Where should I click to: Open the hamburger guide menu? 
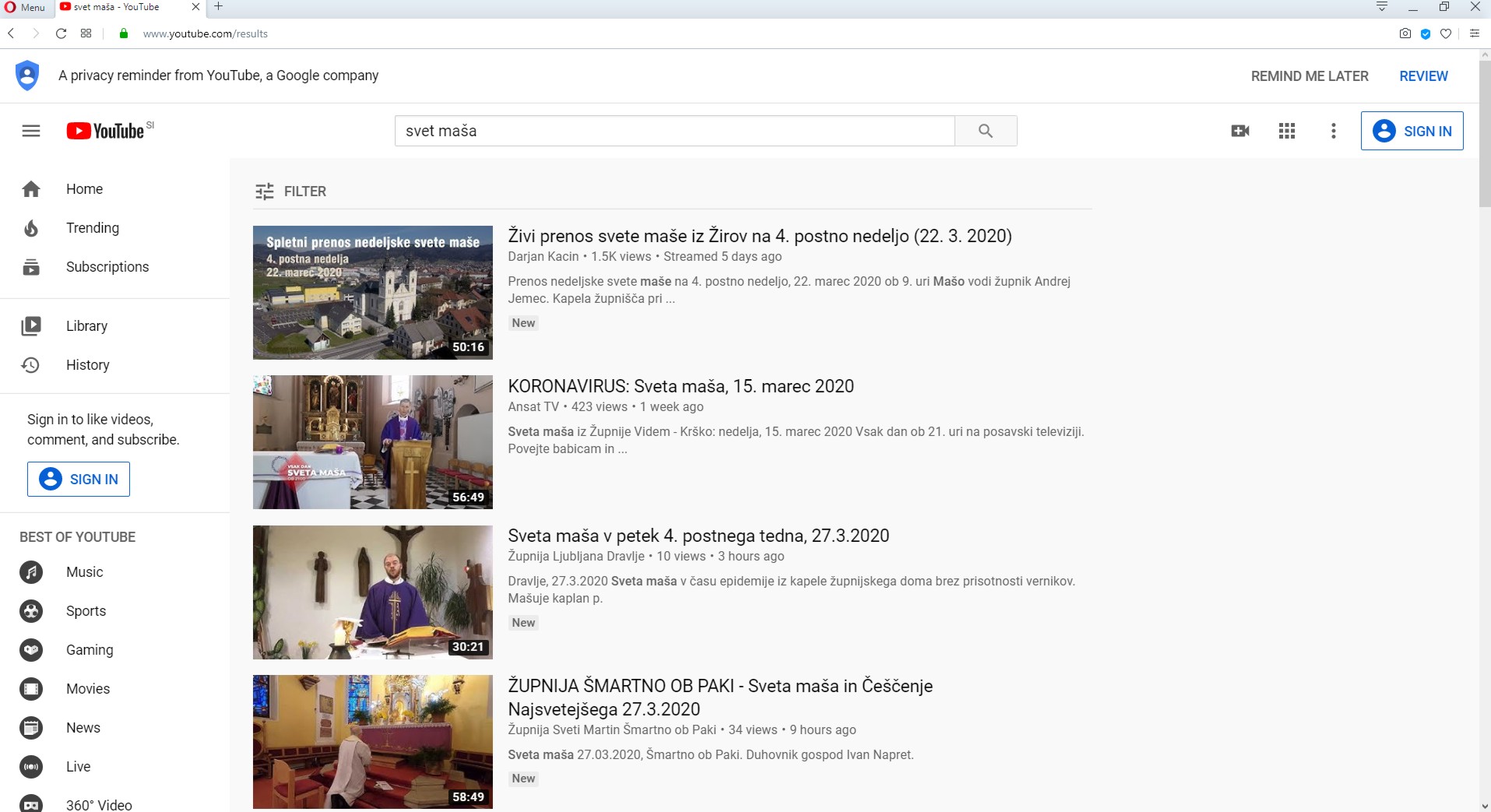[31, 131]
